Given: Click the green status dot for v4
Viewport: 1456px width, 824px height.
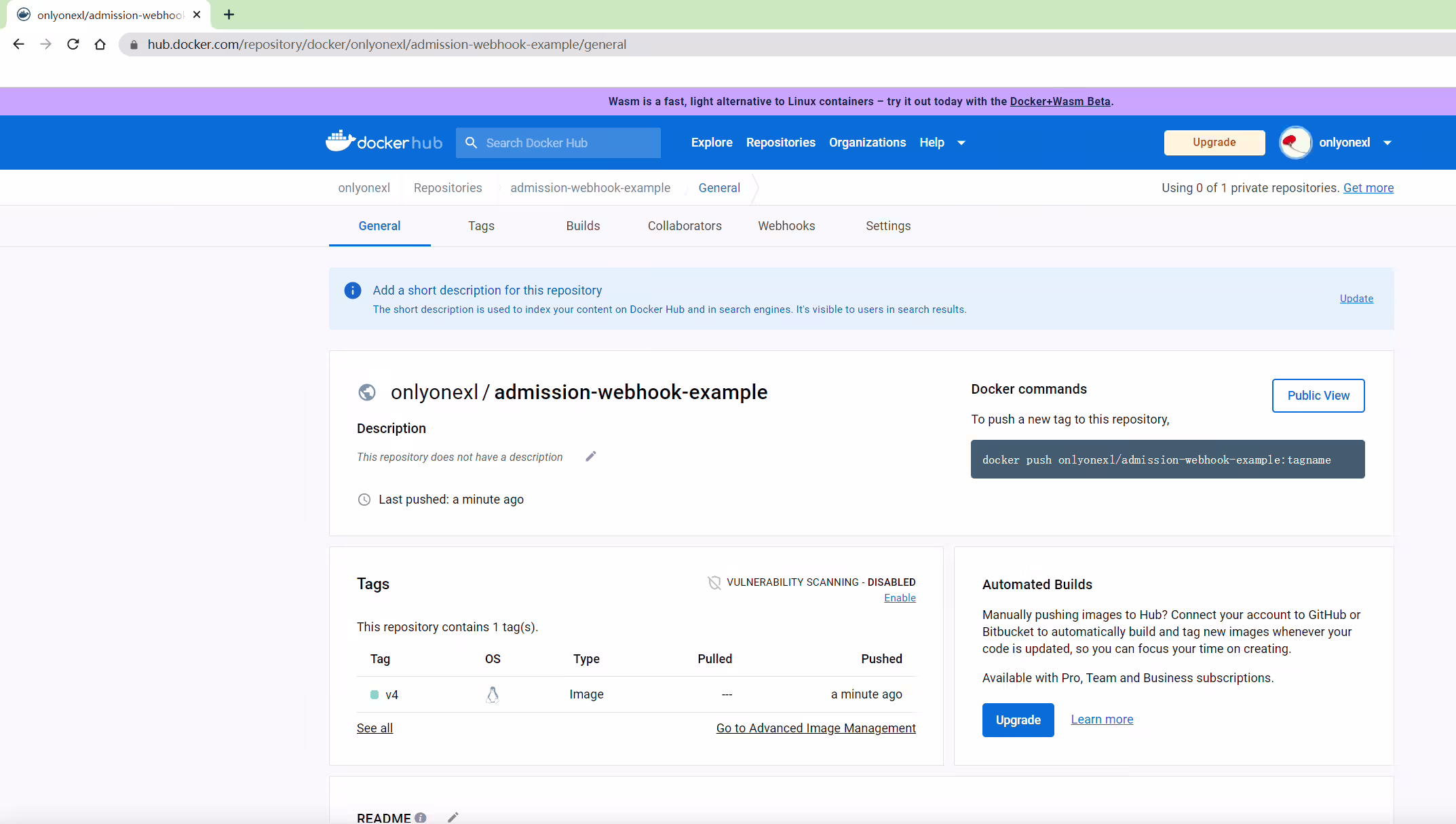Looking at the screenshot, I should coord(375,694).
